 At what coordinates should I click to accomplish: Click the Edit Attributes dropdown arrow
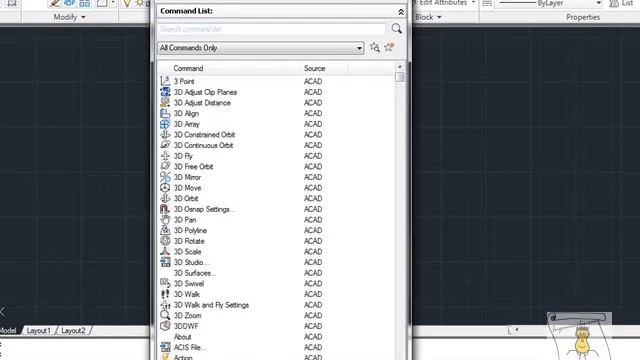coord(473,2)
